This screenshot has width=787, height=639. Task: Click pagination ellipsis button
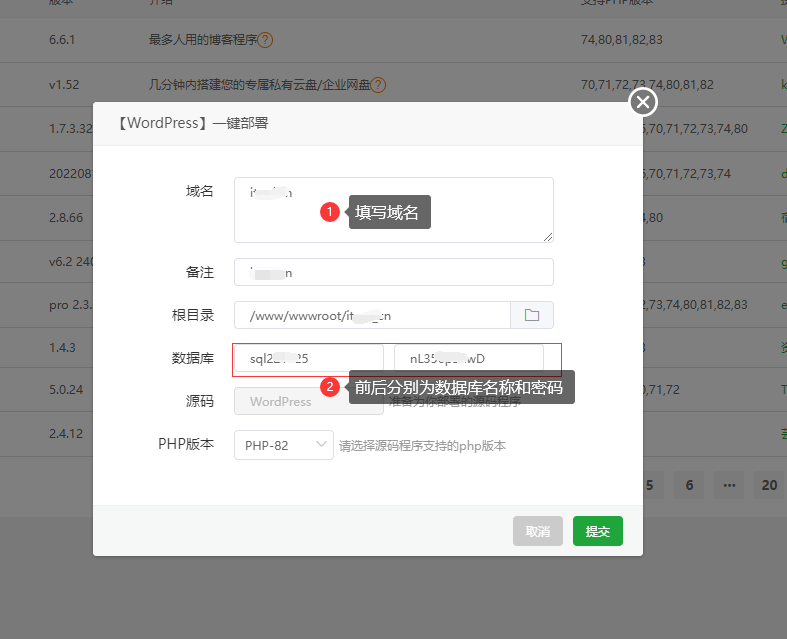[729, 485]
